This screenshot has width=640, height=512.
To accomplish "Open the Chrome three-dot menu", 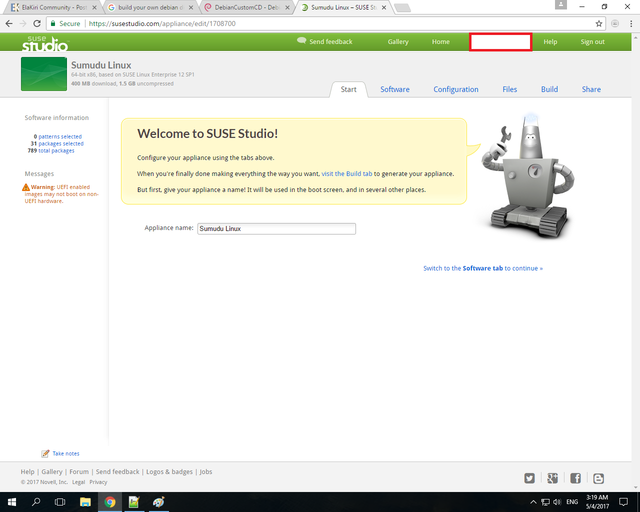I will (631, 24).
